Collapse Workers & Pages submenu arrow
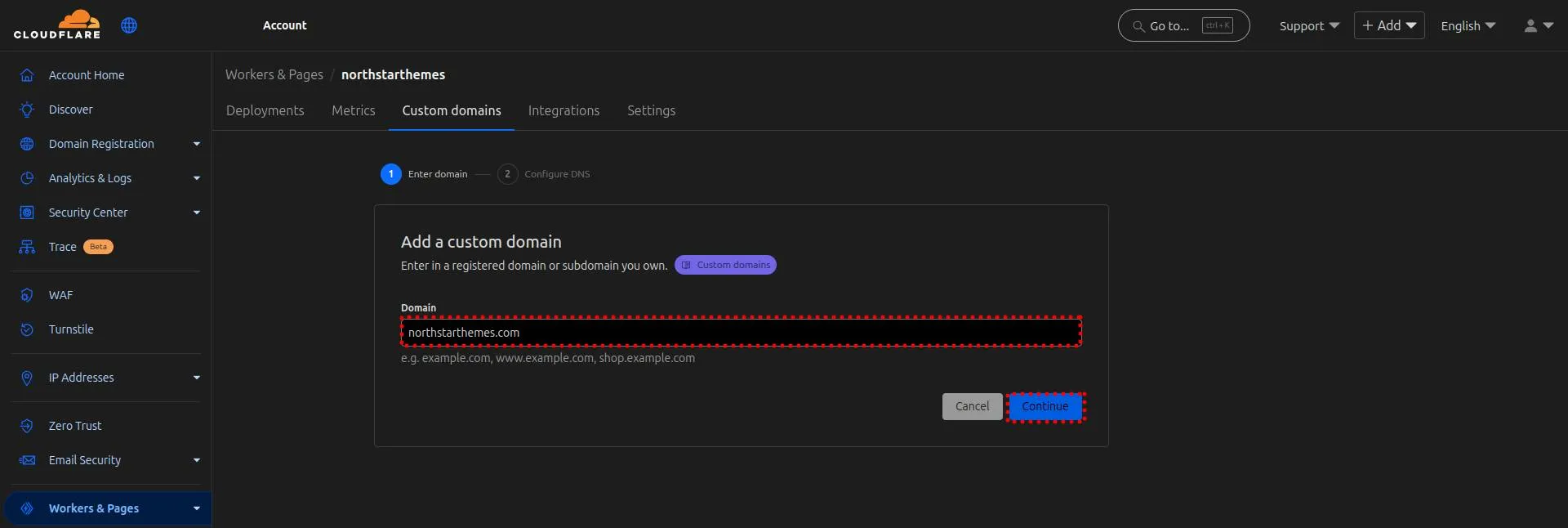1568x528 pixels. coord(197,508)
